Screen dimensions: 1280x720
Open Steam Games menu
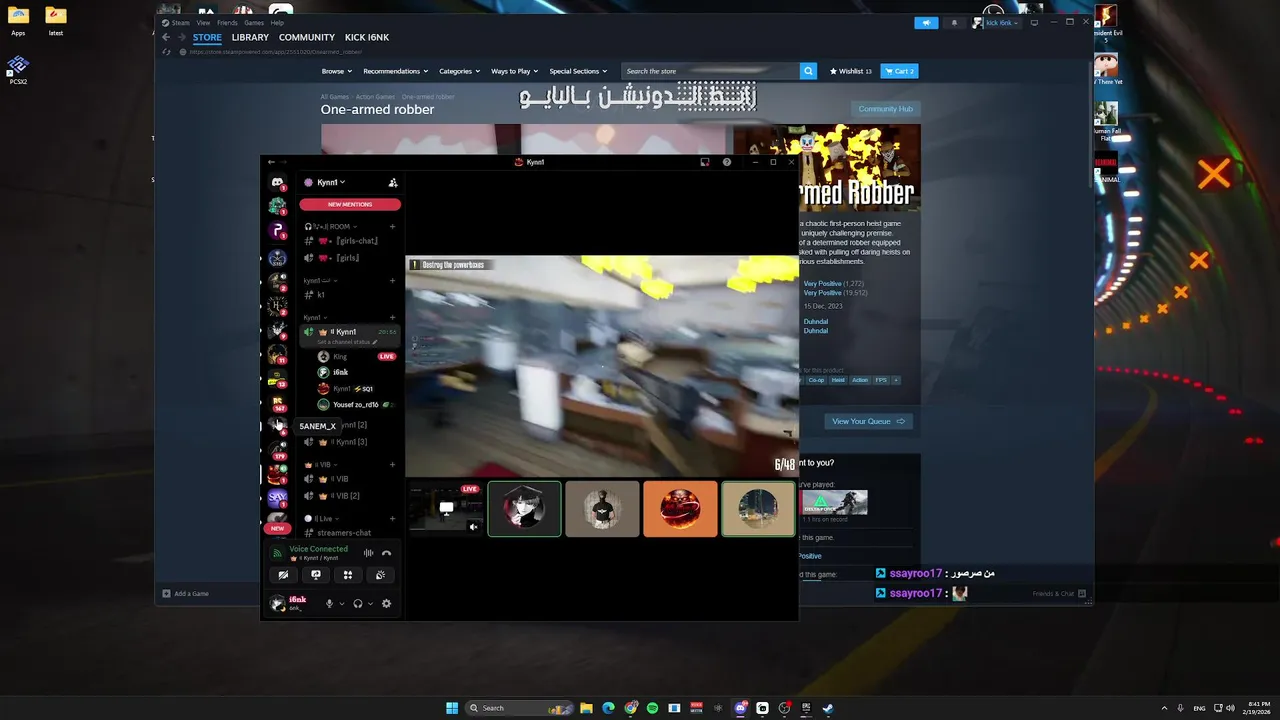[x=254, y=22]
